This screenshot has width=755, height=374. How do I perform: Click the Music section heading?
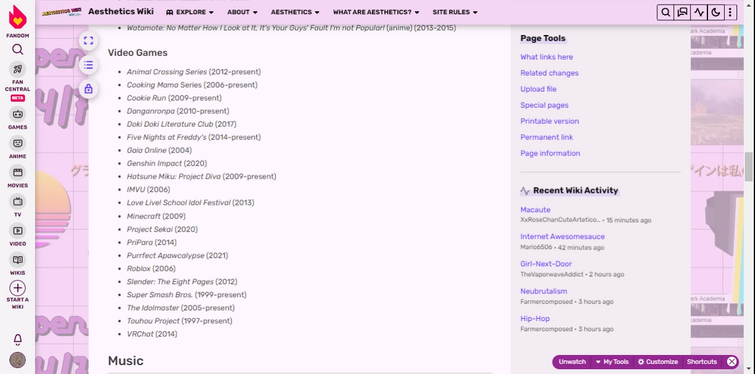[x=126, y=361]
